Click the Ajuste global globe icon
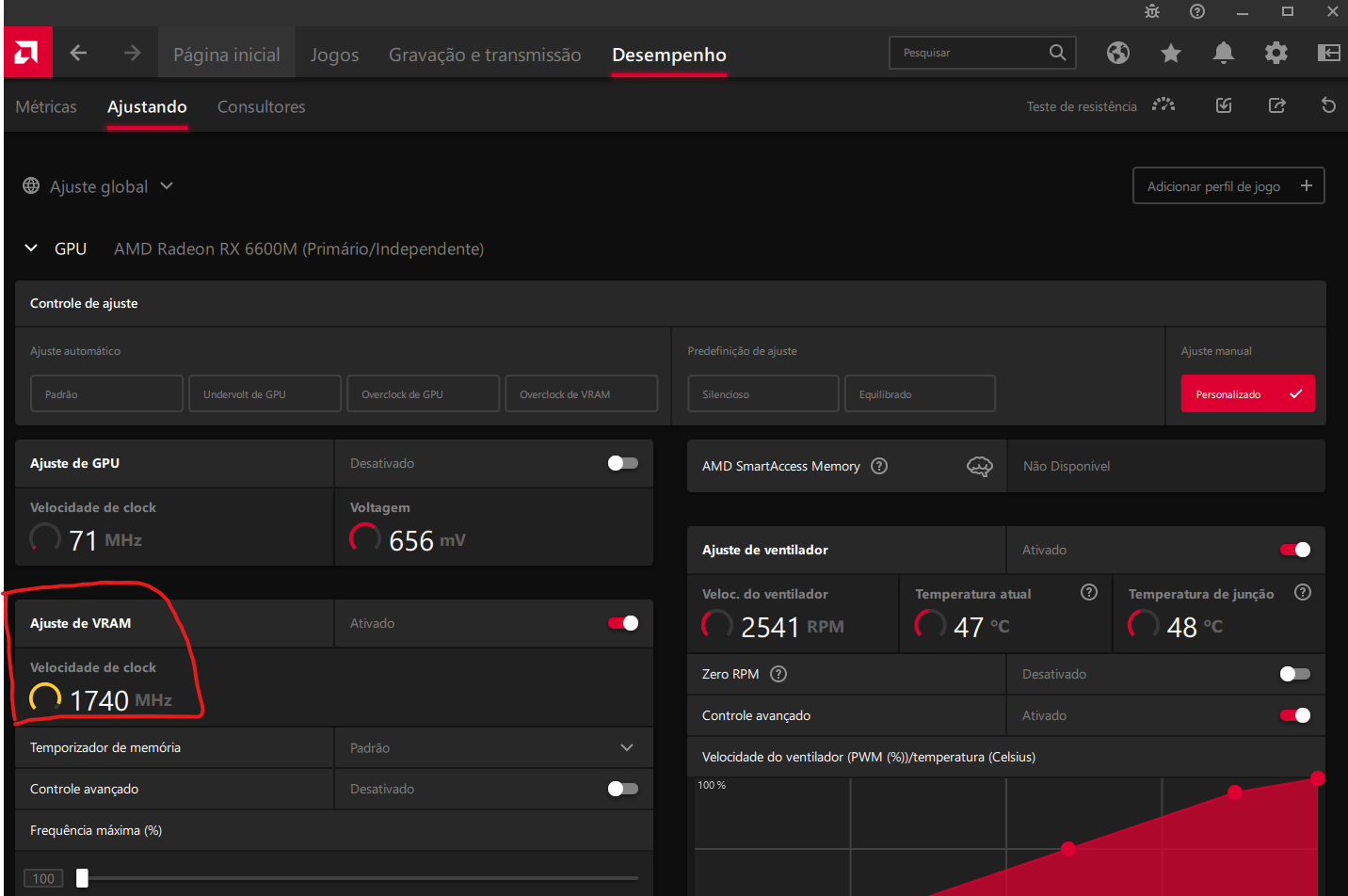 click(x=31, y=185)
